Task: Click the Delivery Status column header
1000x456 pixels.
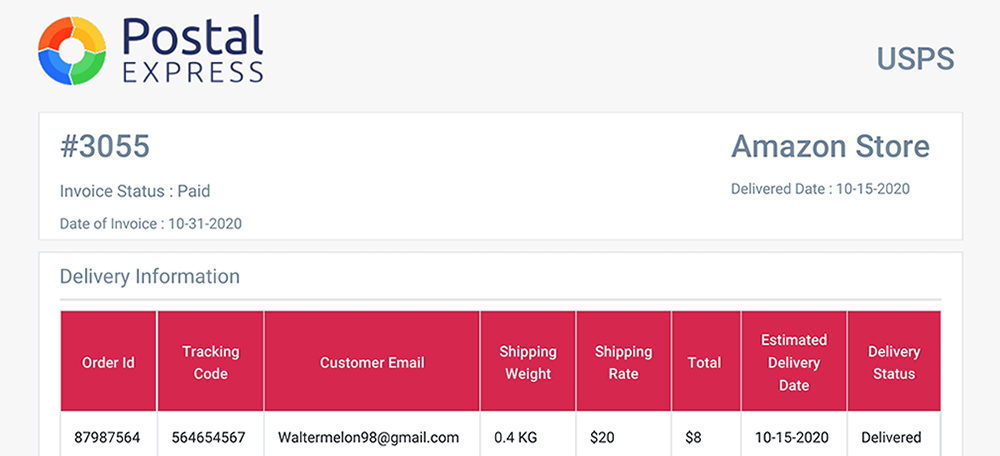Action: pyautogui.click(x=894, y=362)
